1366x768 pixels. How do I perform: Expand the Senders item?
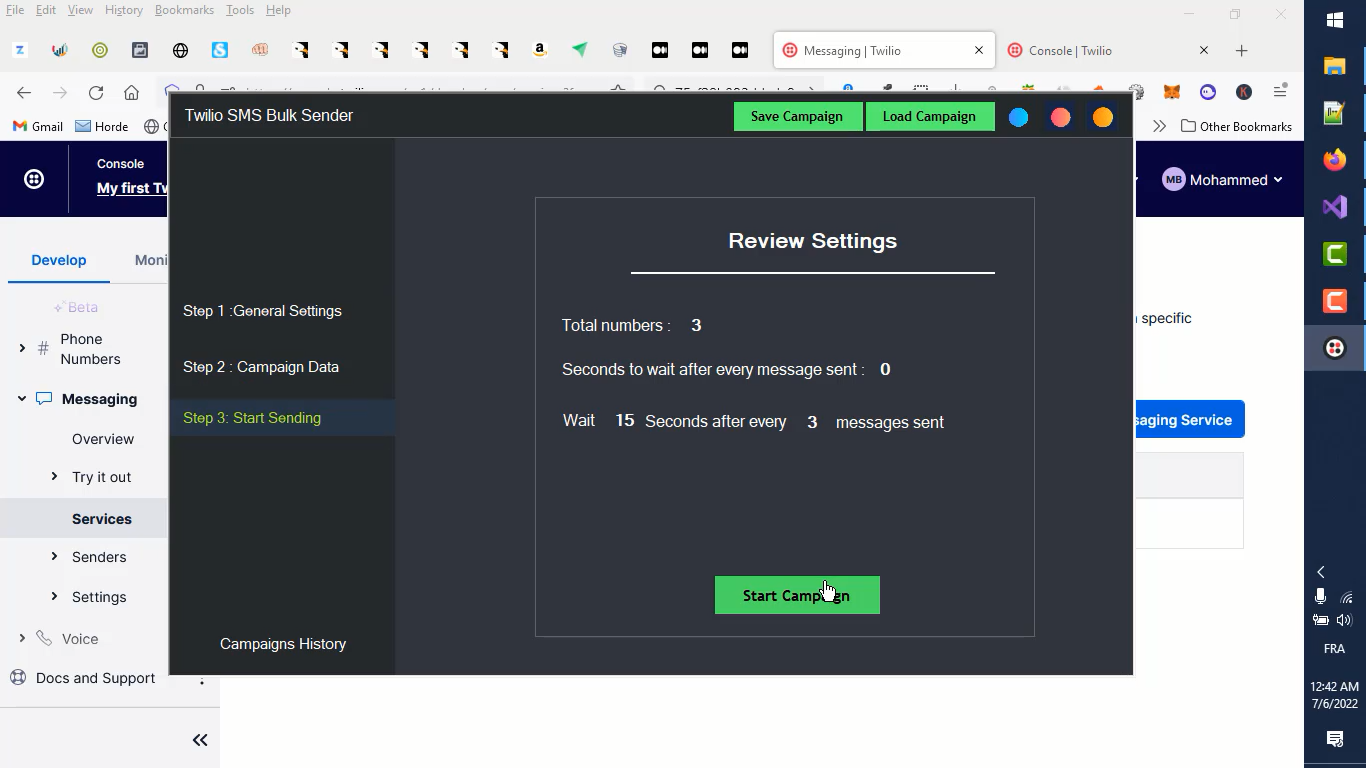tap(54, 556)
